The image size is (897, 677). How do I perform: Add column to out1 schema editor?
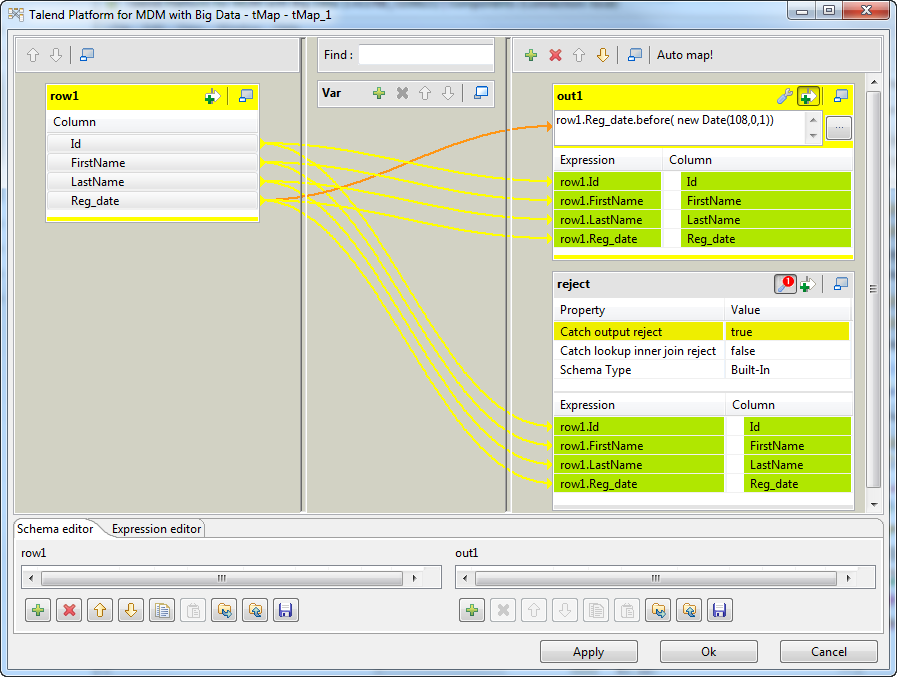pos(472,610)
